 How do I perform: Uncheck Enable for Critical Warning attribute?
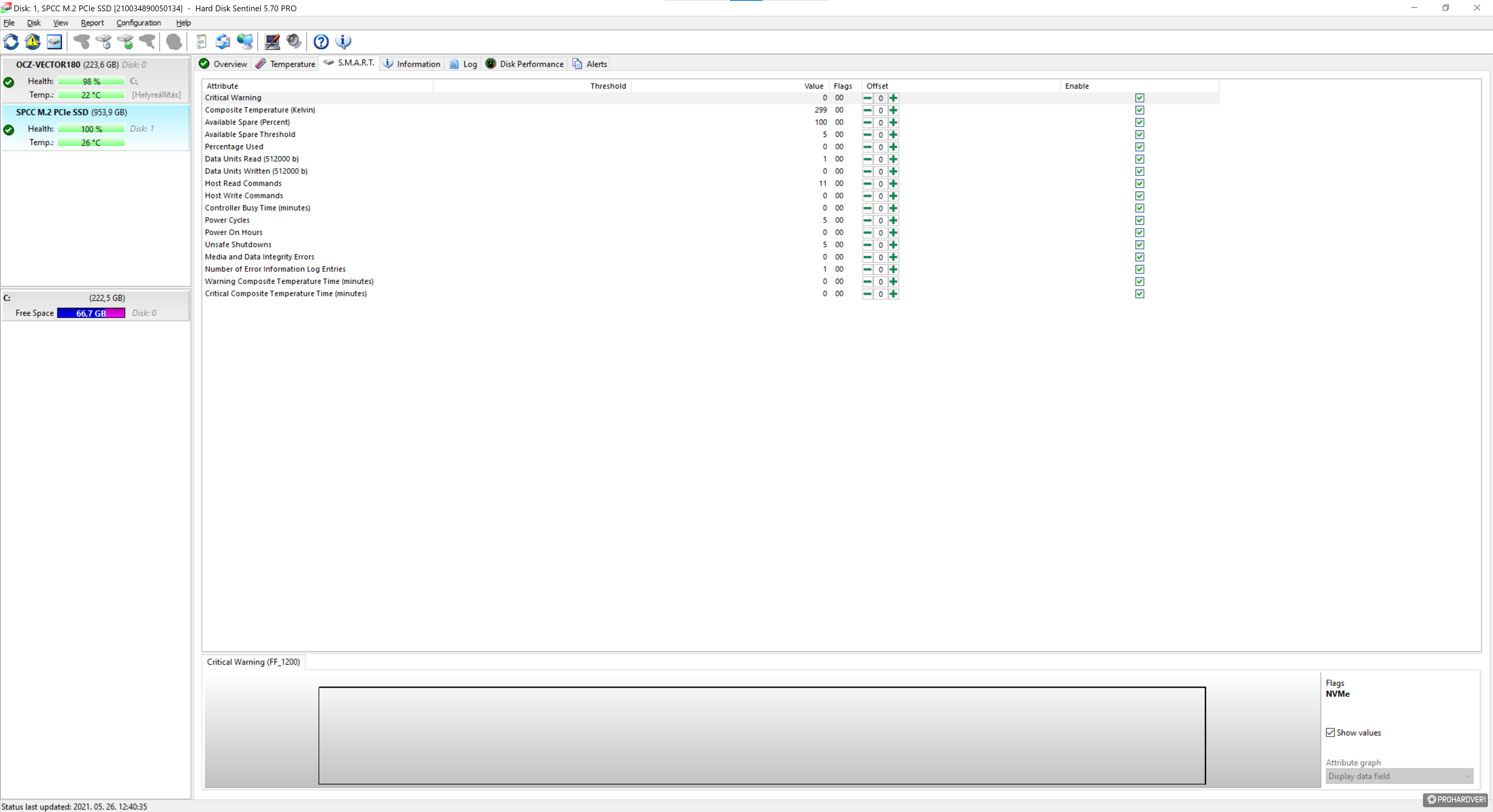(x=1139, y=98)
